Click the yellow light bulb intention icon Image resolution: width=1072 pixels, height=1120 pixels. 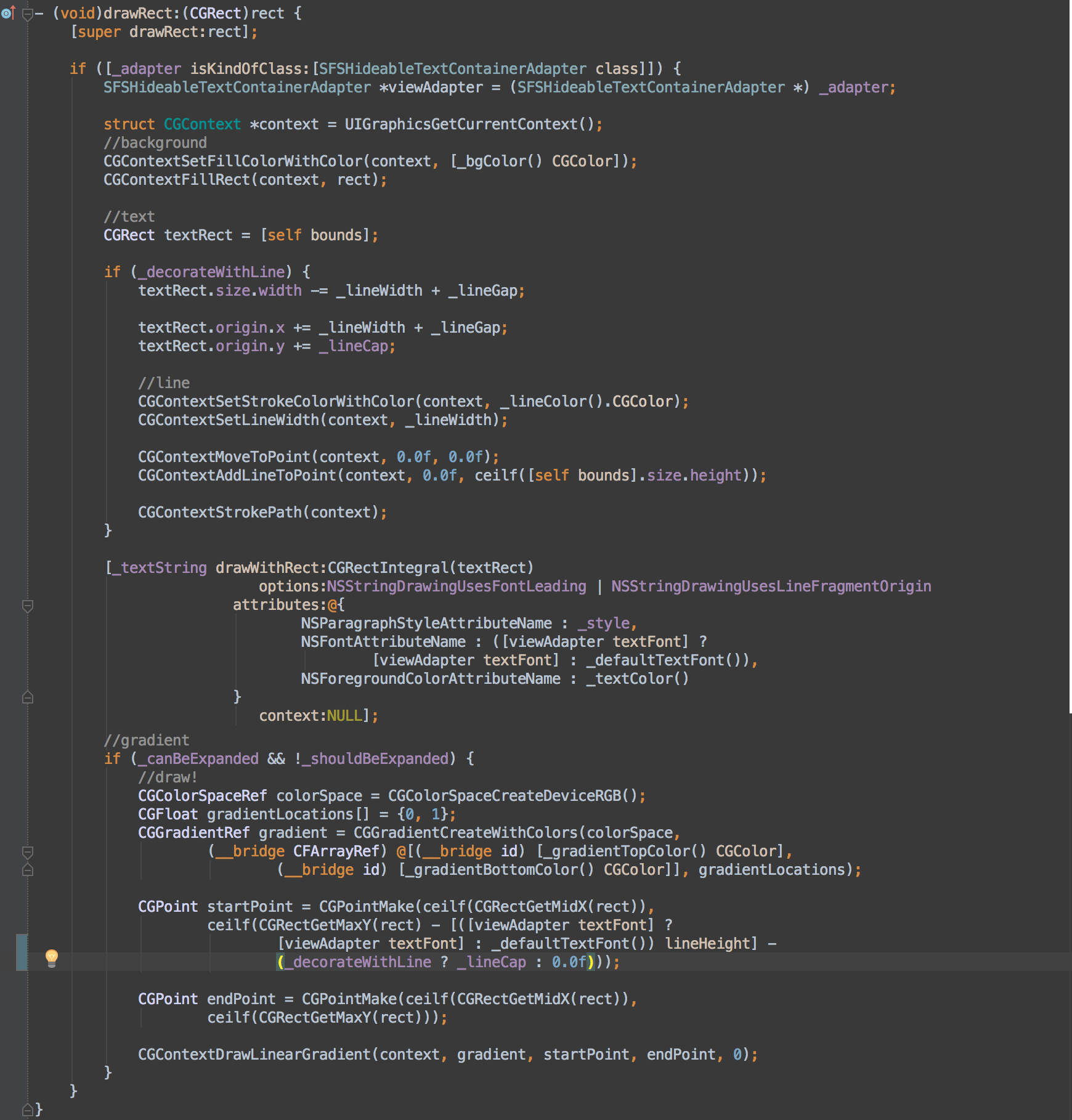pos(52,958)
